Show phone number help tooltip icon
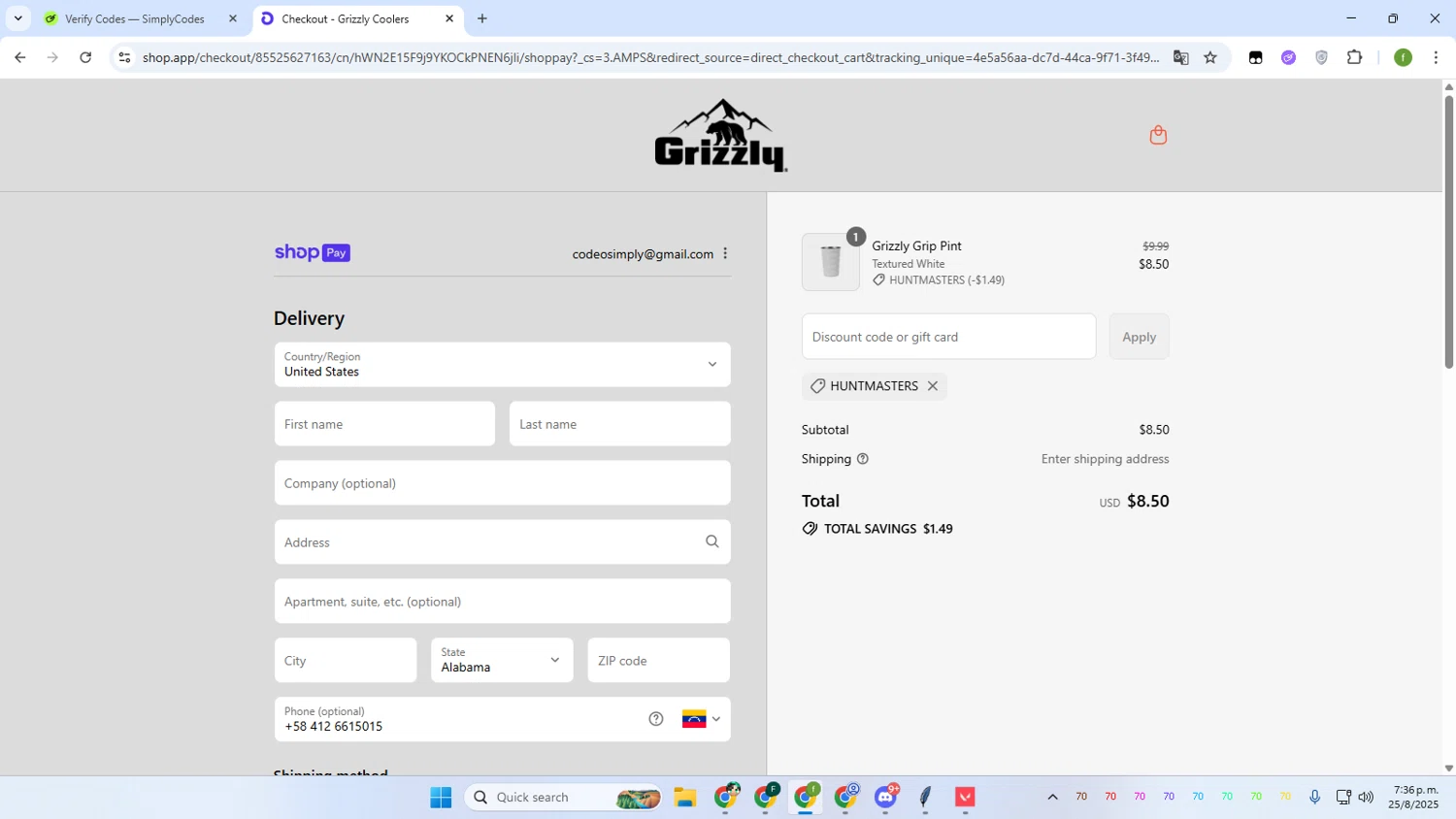 tap(656, 719)
